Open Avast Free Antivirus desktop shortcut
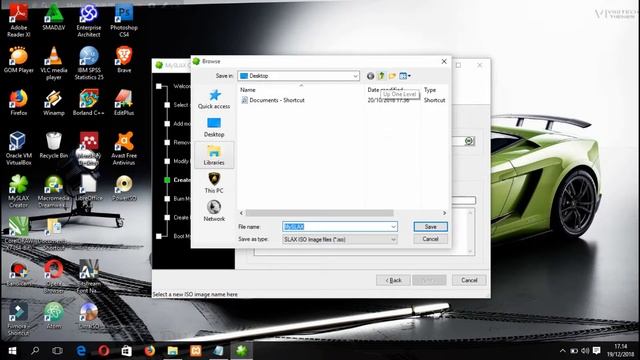Screen dimensions: 640x360 124,149
